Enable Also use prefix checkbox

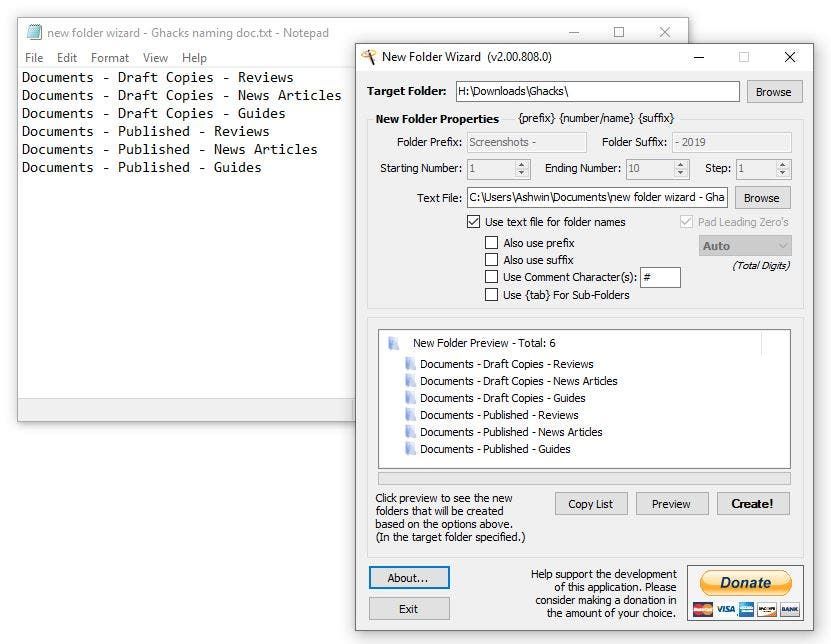tap(491, 243)
